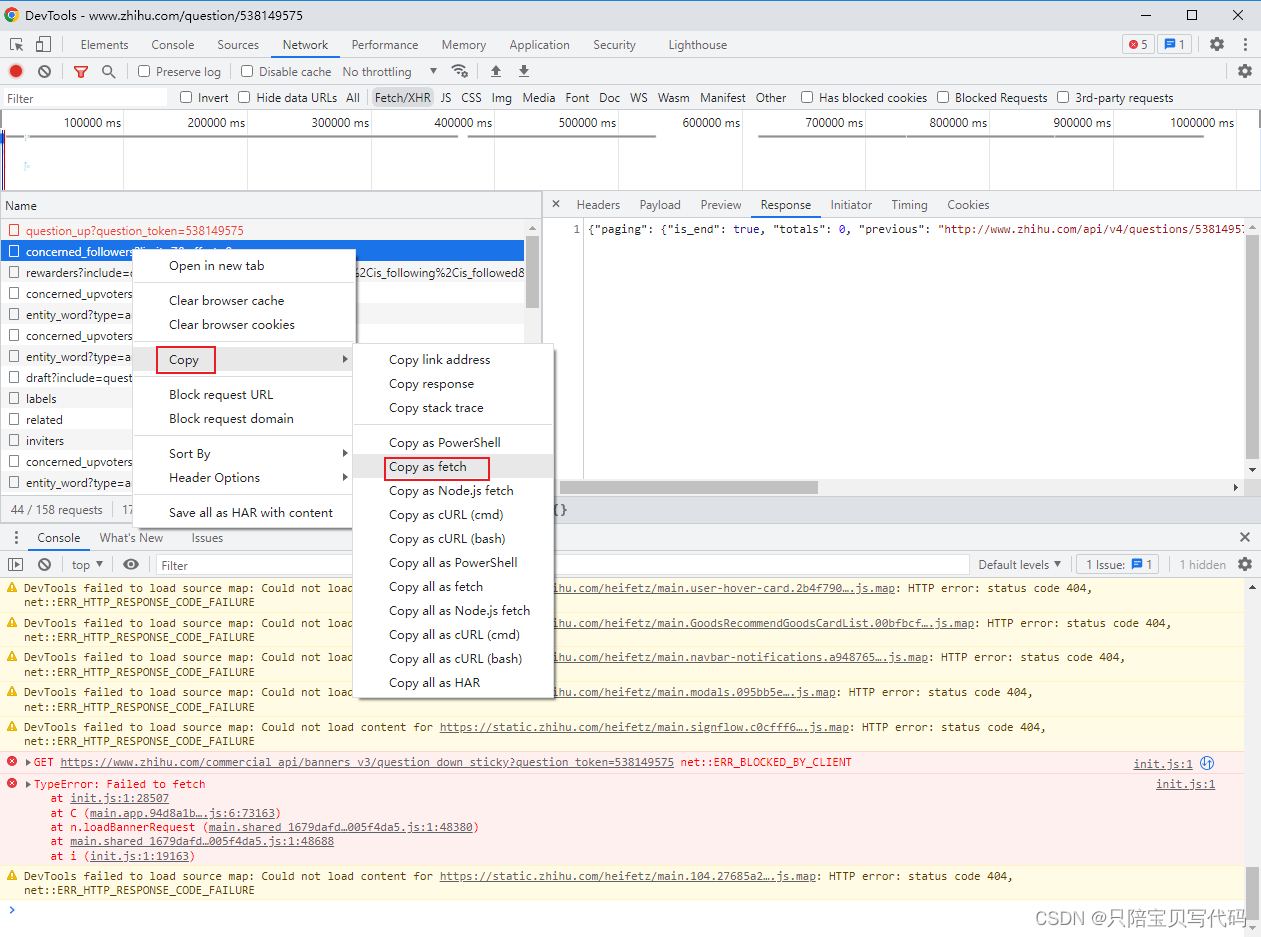This screenshot has width=1261, height=937.
Task: Enable the Disable cache checkbox
Action: (247, 71)
